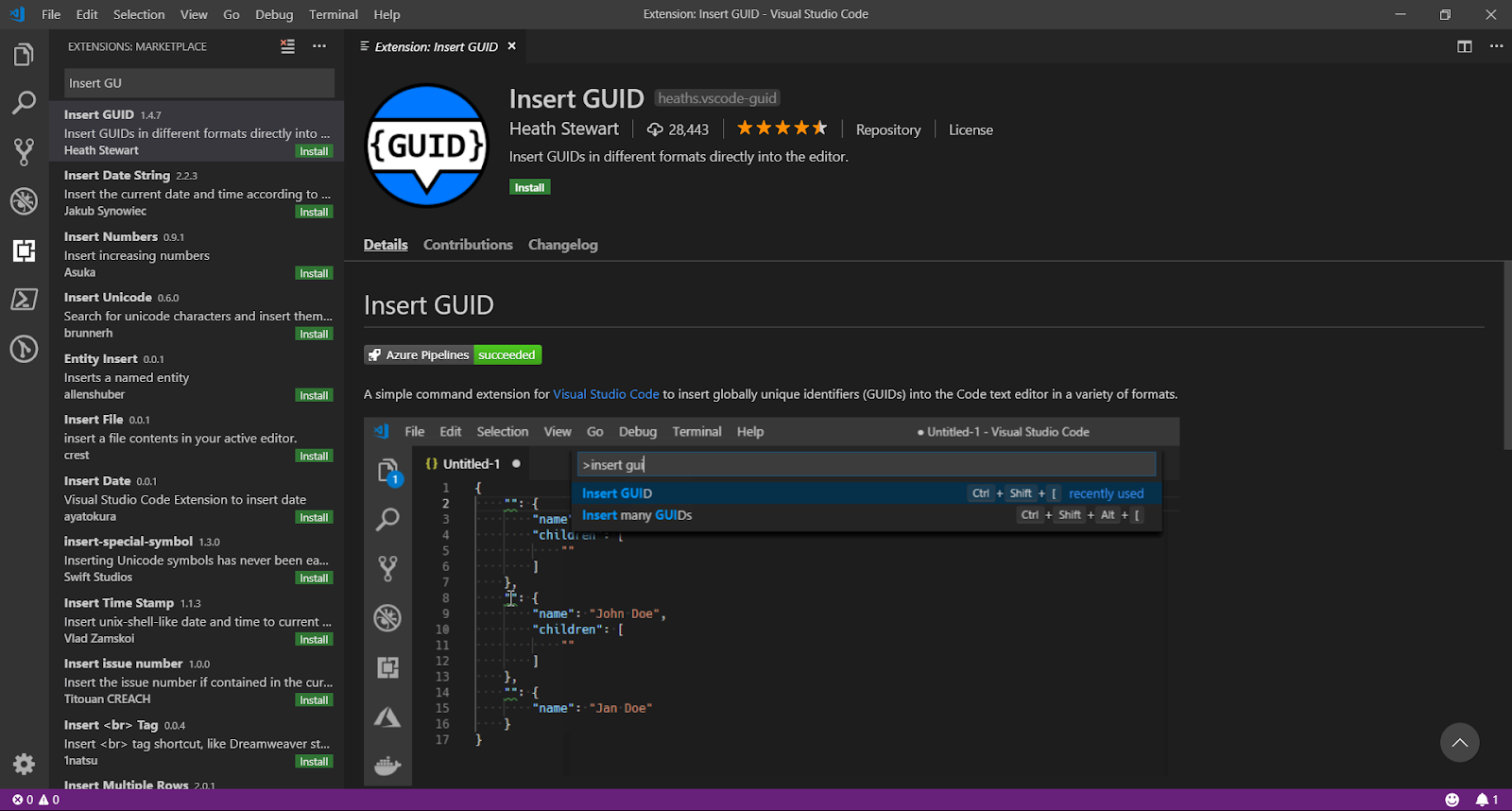Open the Explorer view in activity bar

(24, 55)
